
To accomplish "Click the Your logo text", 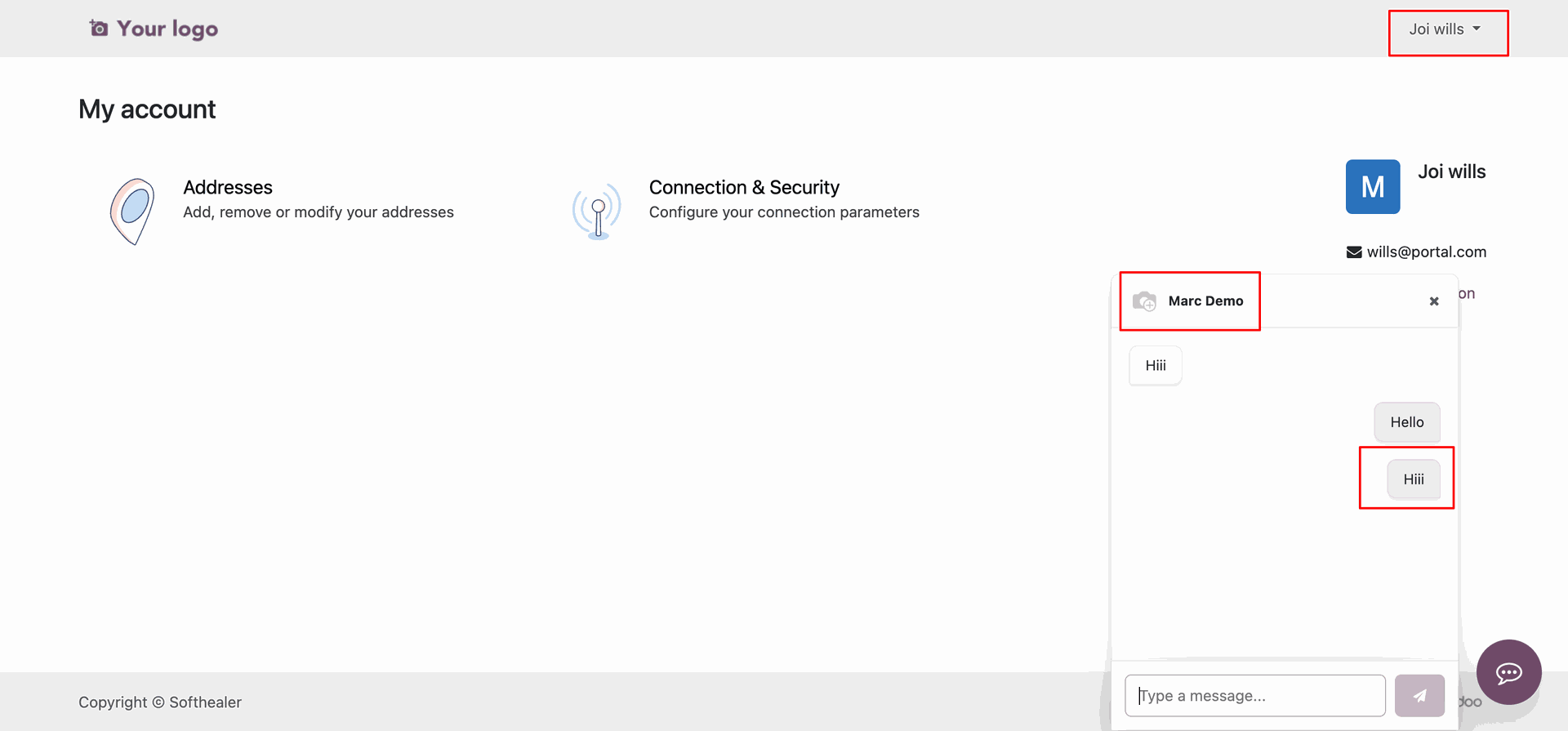I will (167, 29).
